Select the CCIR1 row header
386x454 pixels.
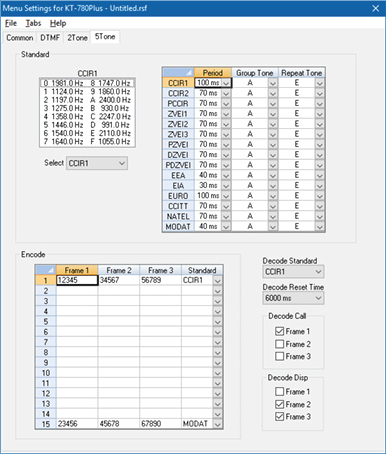click(x=178, y=83)
